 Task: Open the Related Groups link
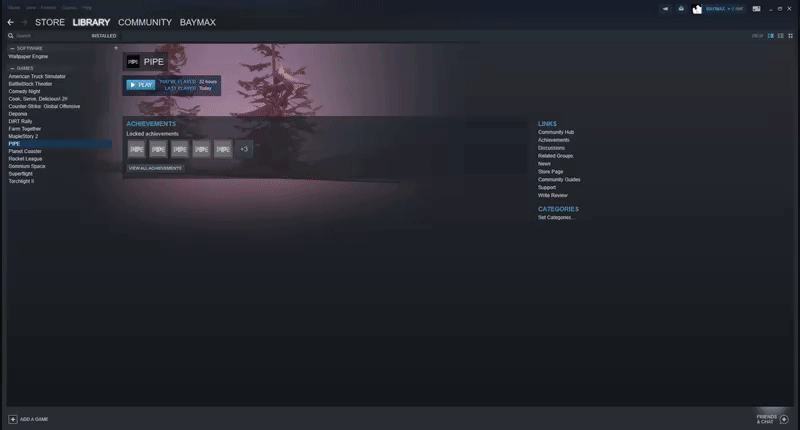point(555,156)
